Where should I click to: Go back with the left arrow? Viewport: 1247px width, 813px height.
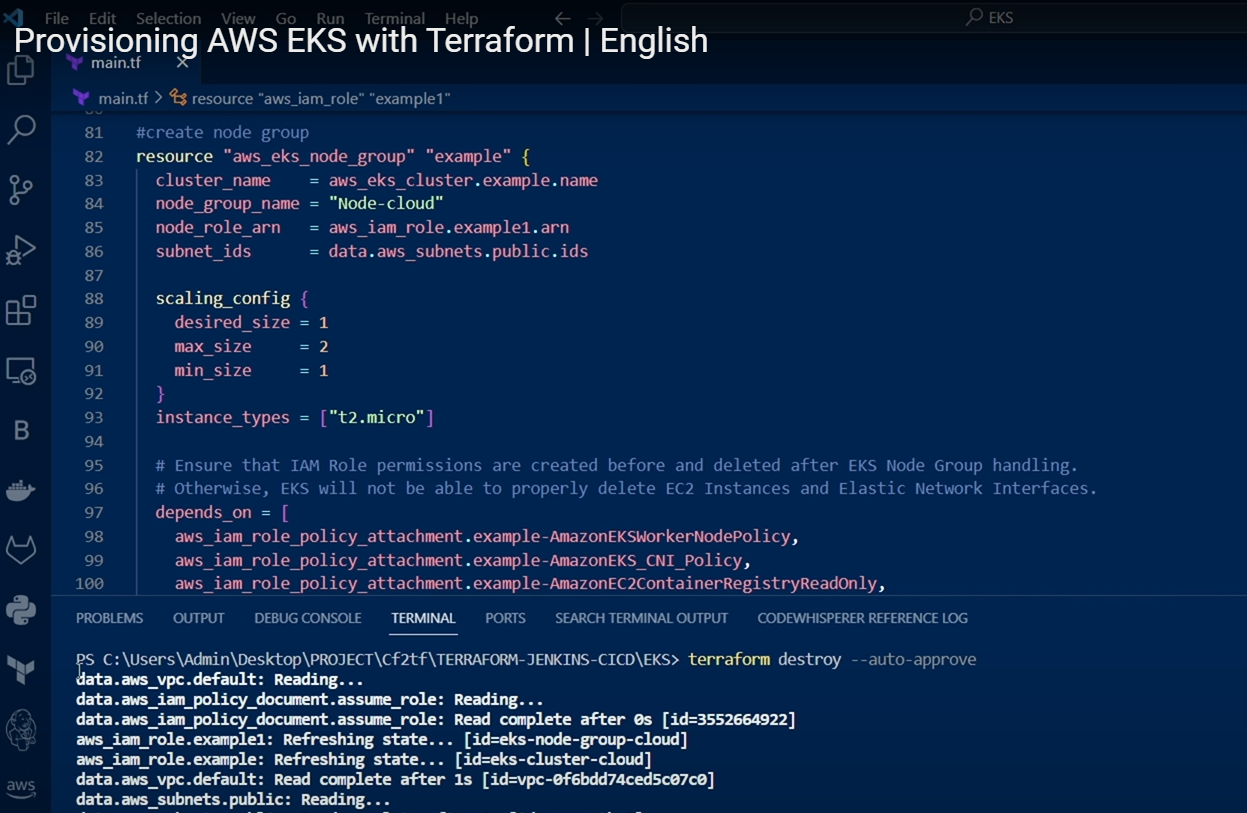pos(563,18)
